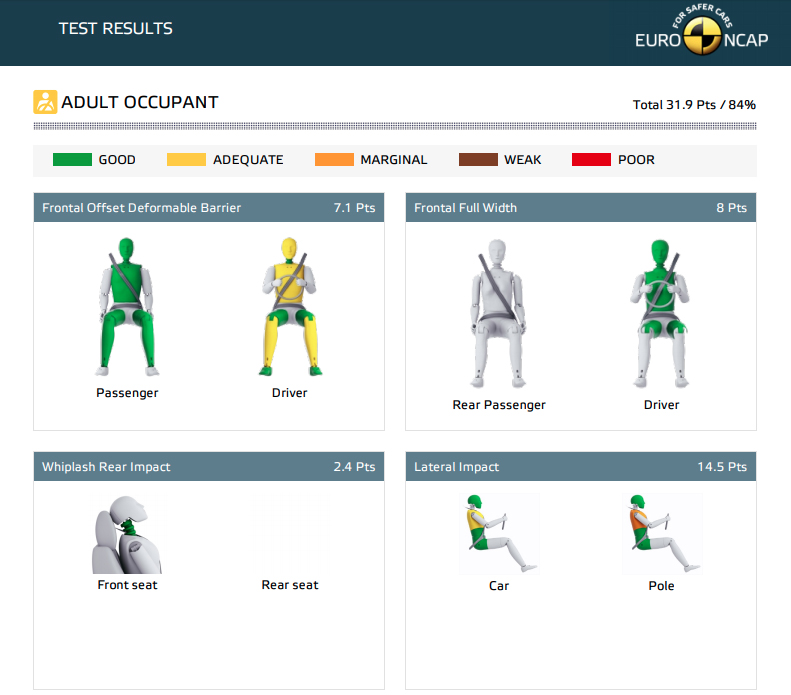The image size is (791, 695).
Task: Select the whiplash front seat figure
Action: [126, 534]
